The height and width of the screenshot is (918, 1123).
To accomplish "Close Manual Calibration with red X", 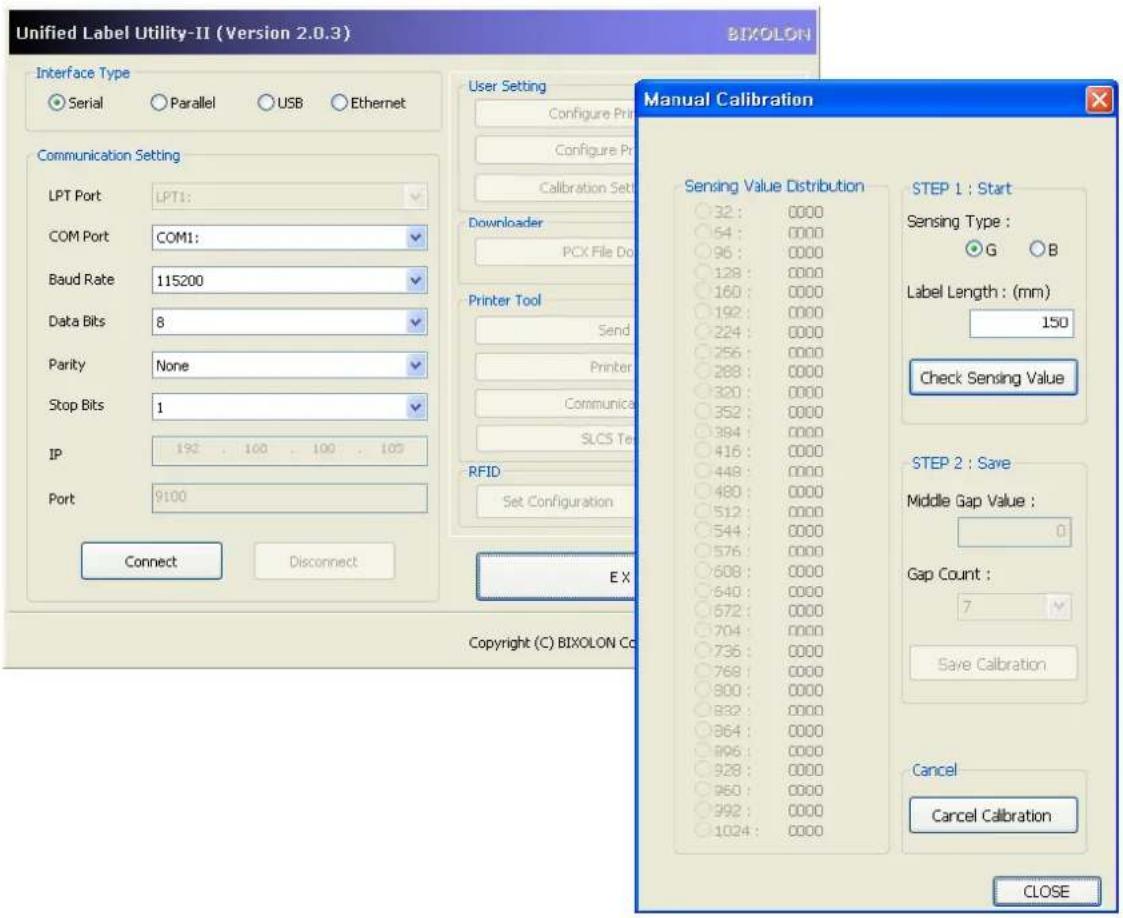I will 1099,100.
